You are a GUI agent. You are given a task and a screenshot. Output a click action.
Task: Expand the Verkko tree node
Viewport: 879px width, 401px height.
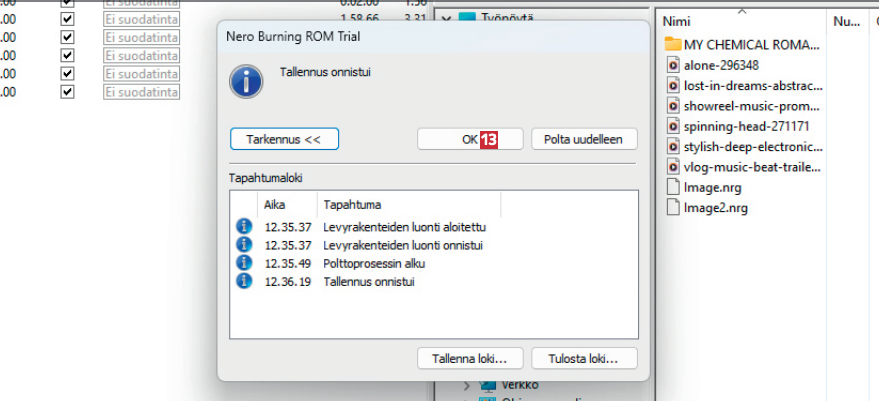pos(466,385)
